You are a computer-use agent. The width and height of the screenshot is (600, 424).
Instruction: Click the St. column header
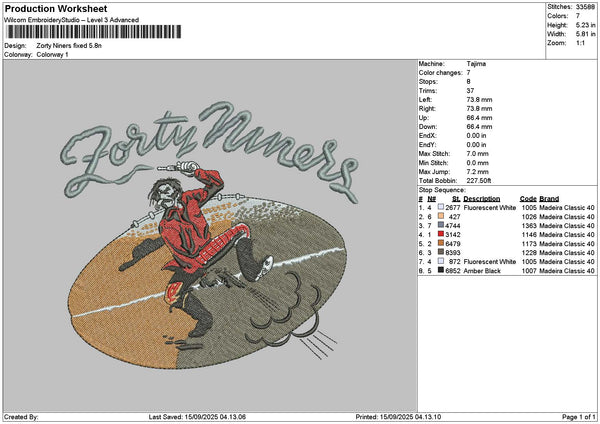(456, 198)
